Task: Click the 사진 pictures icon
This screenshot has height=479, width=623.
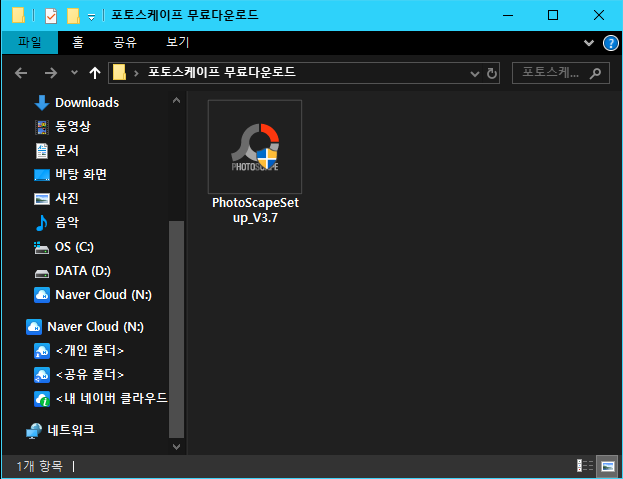Action: click(x=42, y=199)
